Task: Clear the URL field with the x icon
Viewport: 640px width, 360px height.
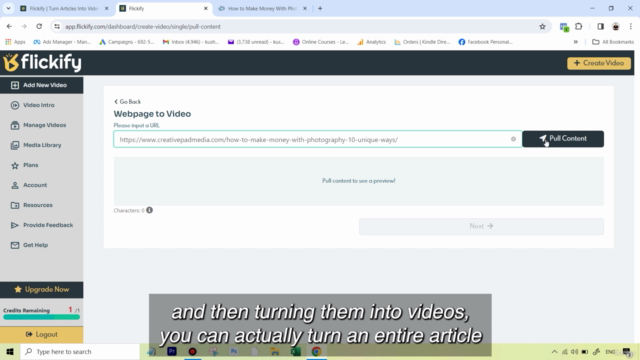Action: 513,139
